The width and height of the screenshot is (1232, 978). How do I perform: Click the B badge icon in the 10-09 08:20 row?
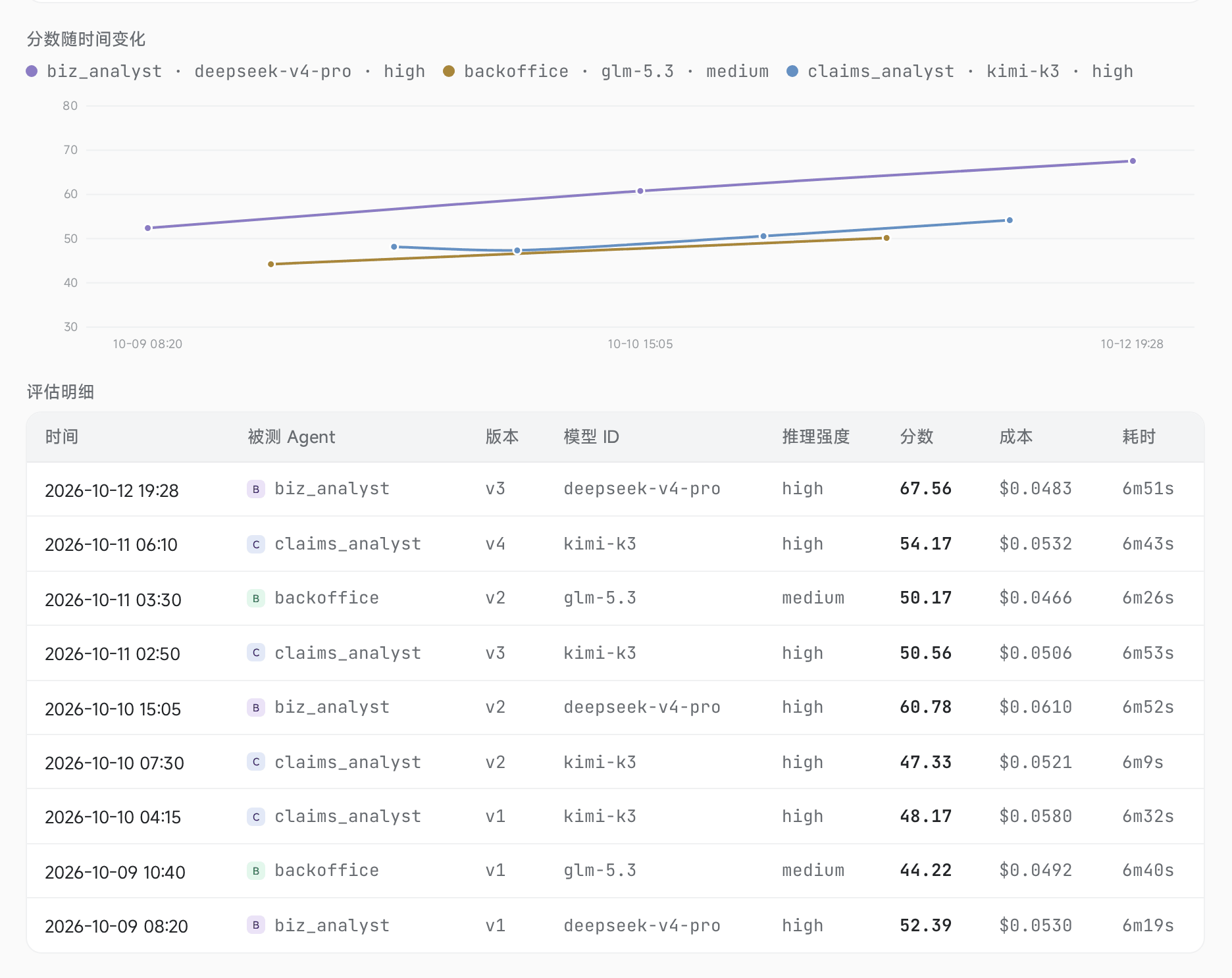(256, 925)
